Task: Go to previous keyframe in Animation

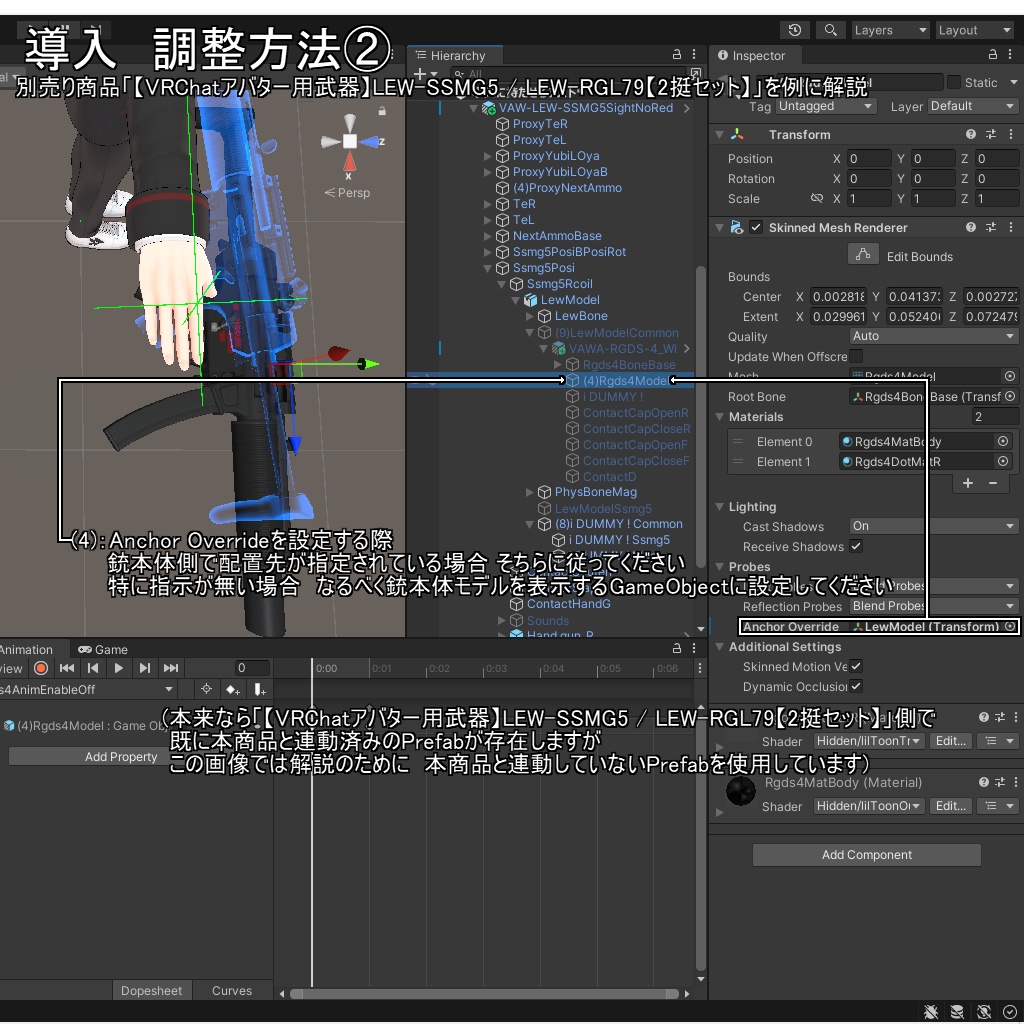Action: 93,668
